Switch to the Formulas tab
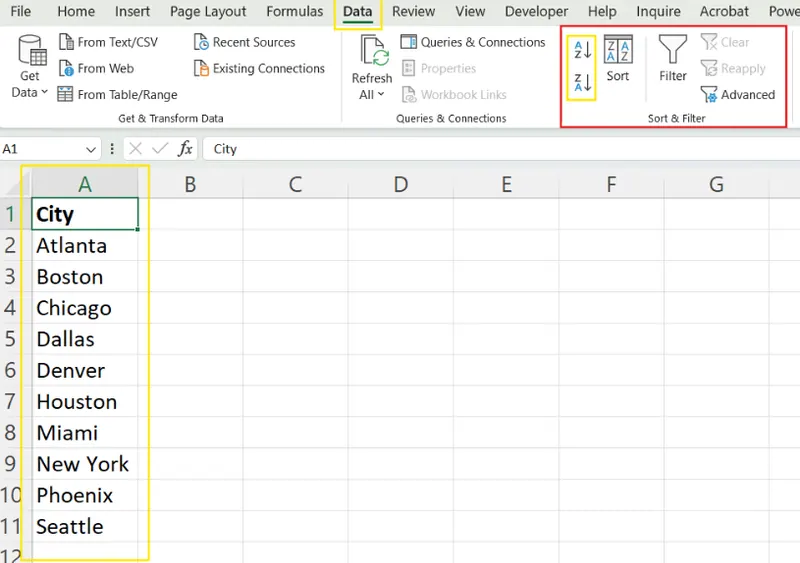 294,12
